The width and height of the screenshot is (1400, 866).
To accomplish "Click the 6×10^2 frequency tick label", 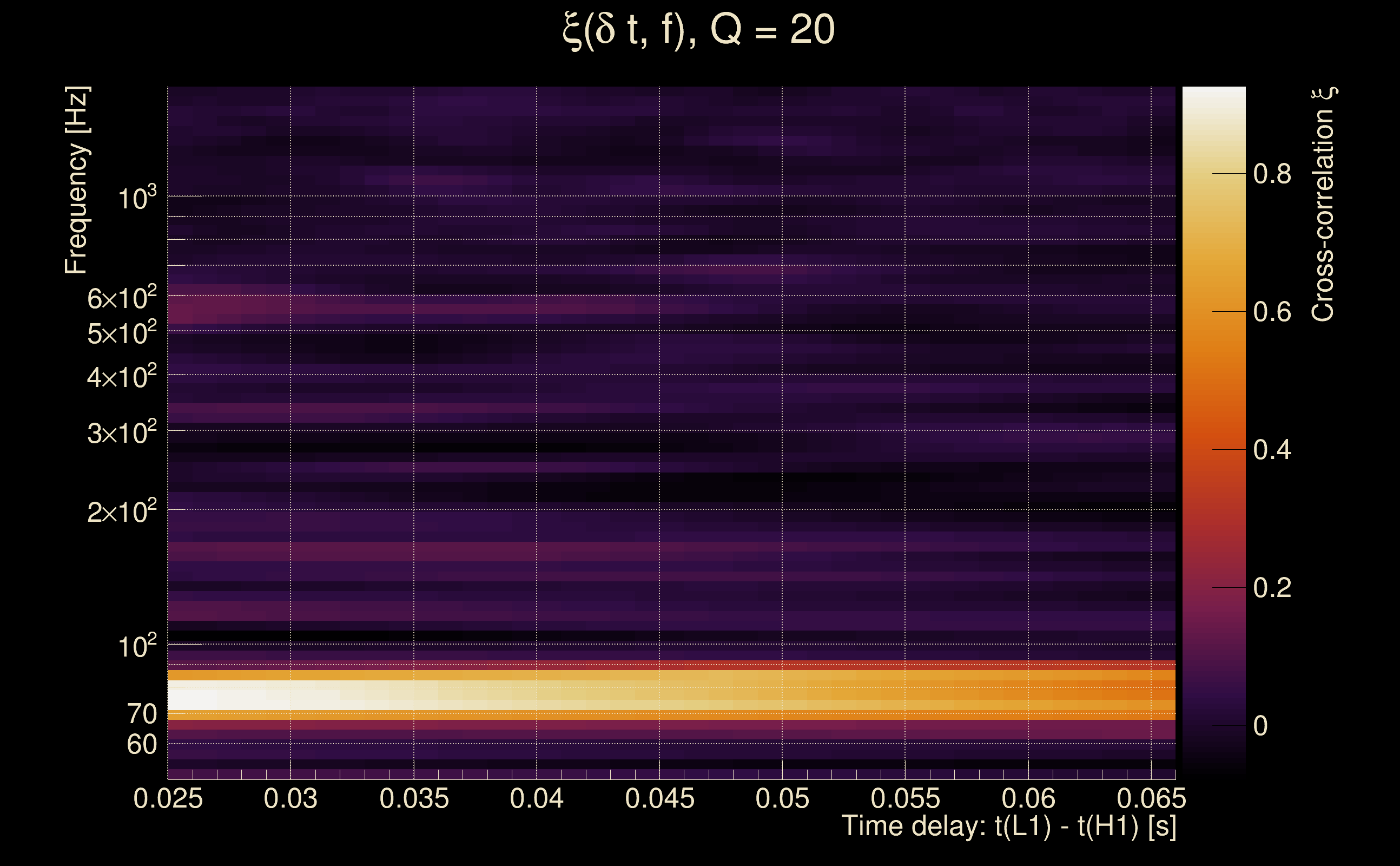I will (x=121, y=298).
